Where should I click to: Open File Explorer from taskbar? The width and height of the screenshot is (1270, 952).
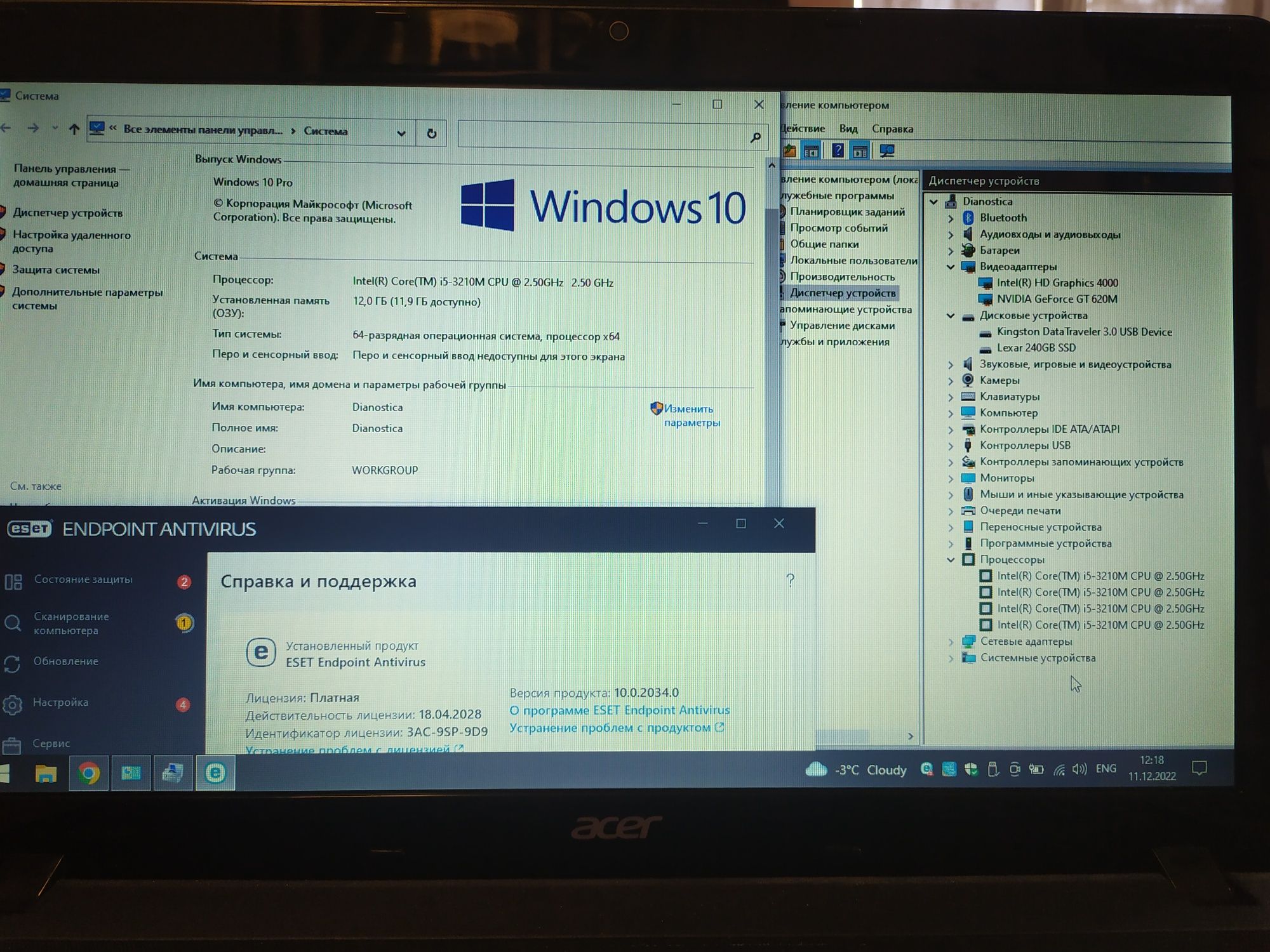coord(46,773)
